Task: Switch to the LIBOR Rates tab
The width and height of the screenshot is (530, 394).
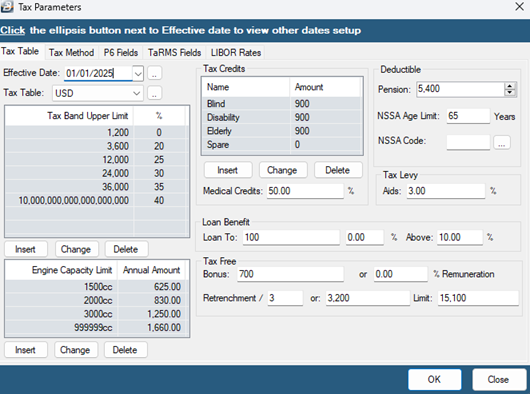Action: [x=236, y=53]
